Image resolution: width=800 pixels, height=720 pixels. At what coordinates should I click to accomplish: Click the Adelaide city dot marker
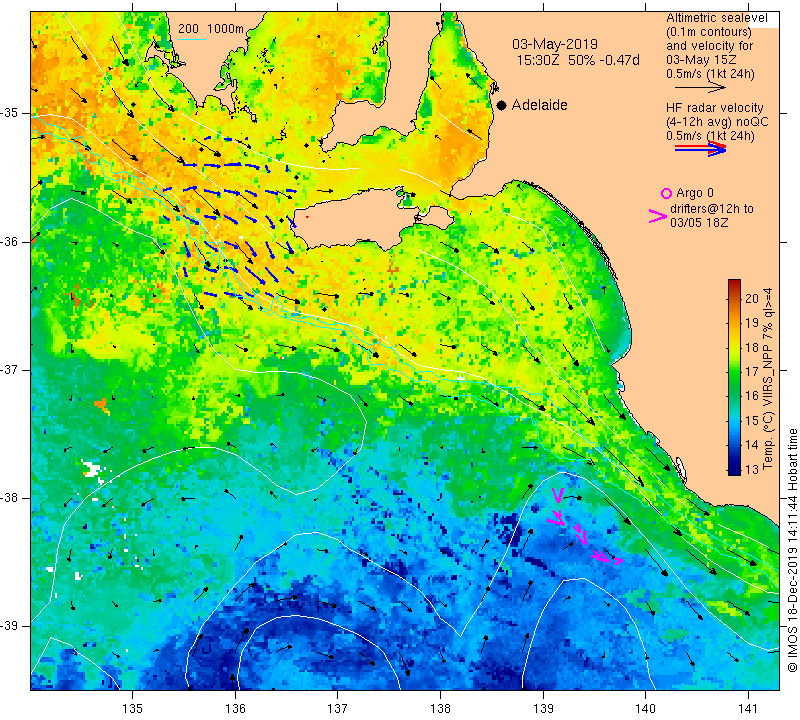[x=502, y=105]
